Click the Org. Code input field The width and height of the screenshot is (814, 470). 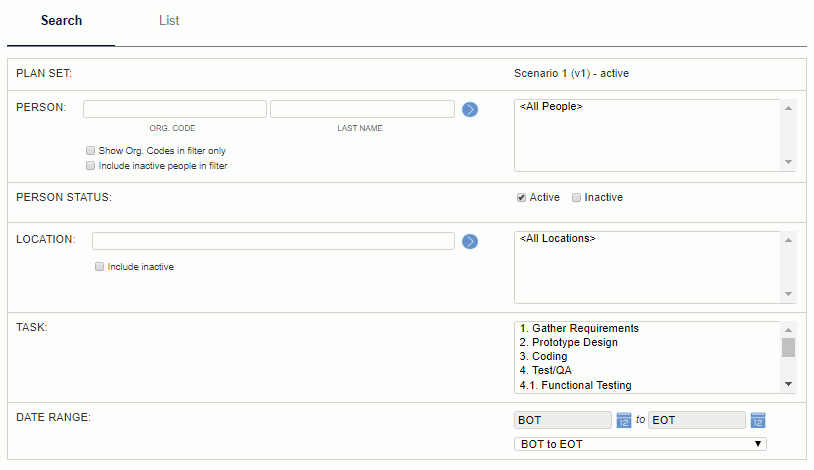(x=175, y=109)
